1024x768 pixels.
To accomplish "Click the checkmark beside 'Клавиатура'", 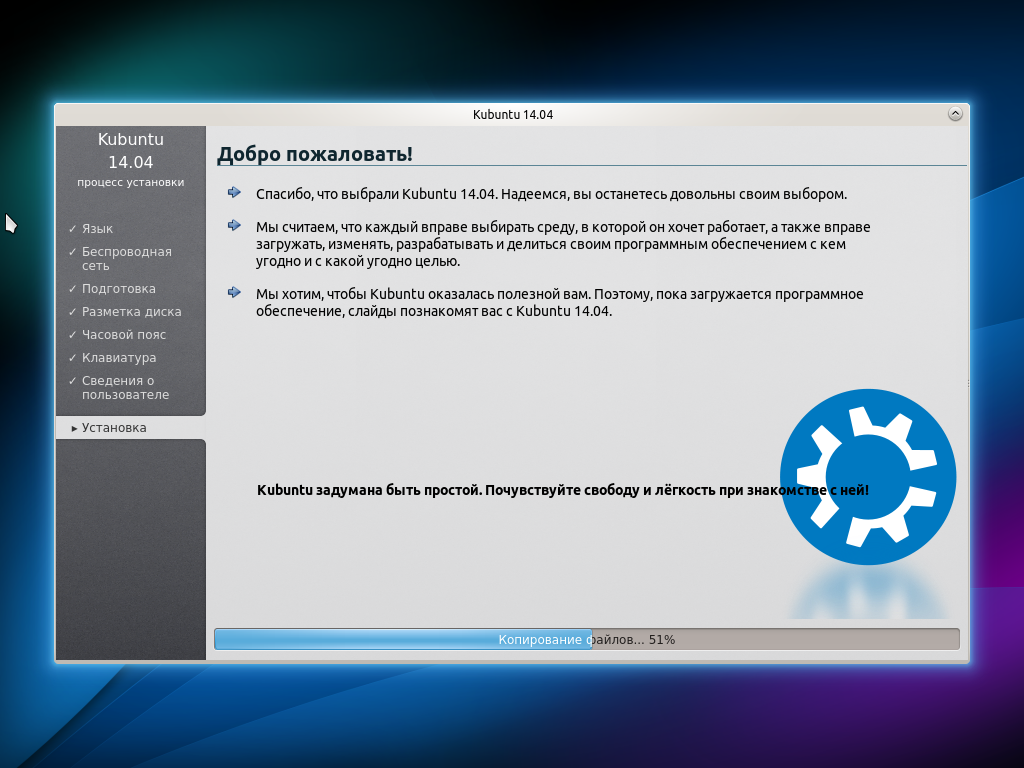I will point(72,358).
